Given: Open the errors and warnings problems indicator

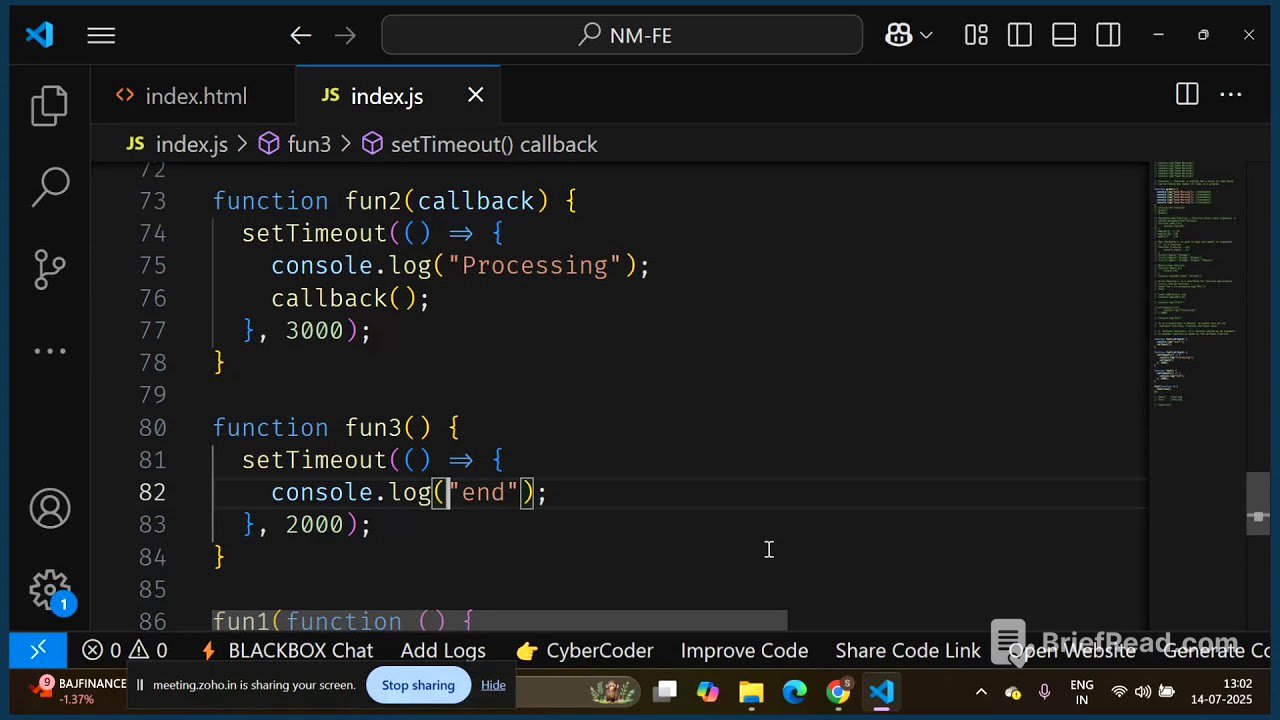Looking at the screenshot, I should coord(125,650).
